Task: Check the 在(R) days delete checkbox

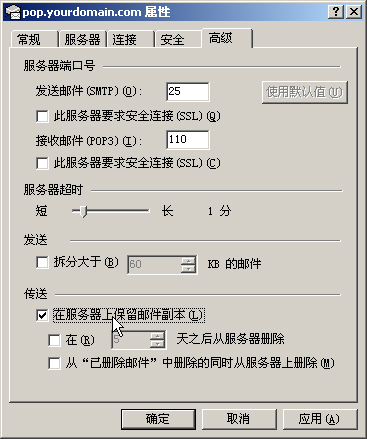Action: [x=54, y=340]
